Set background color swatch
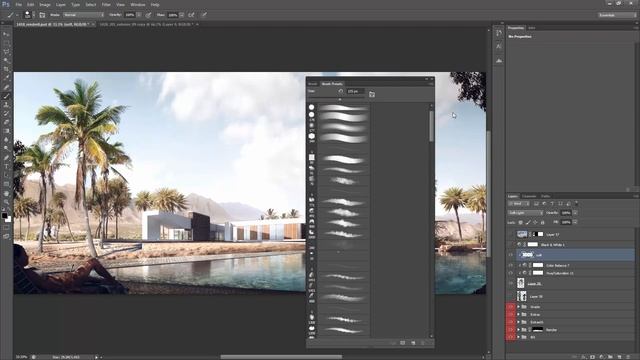 coord(8,220)
